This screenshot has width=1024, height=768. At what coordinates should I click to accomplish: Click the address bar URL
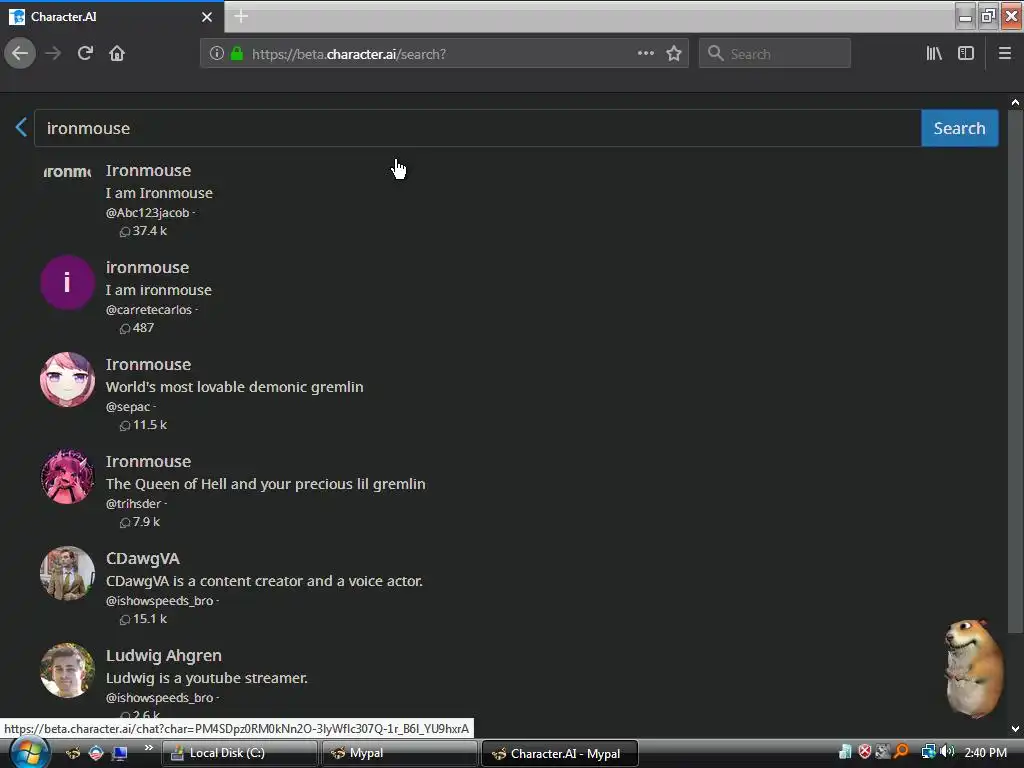[349, 54]
